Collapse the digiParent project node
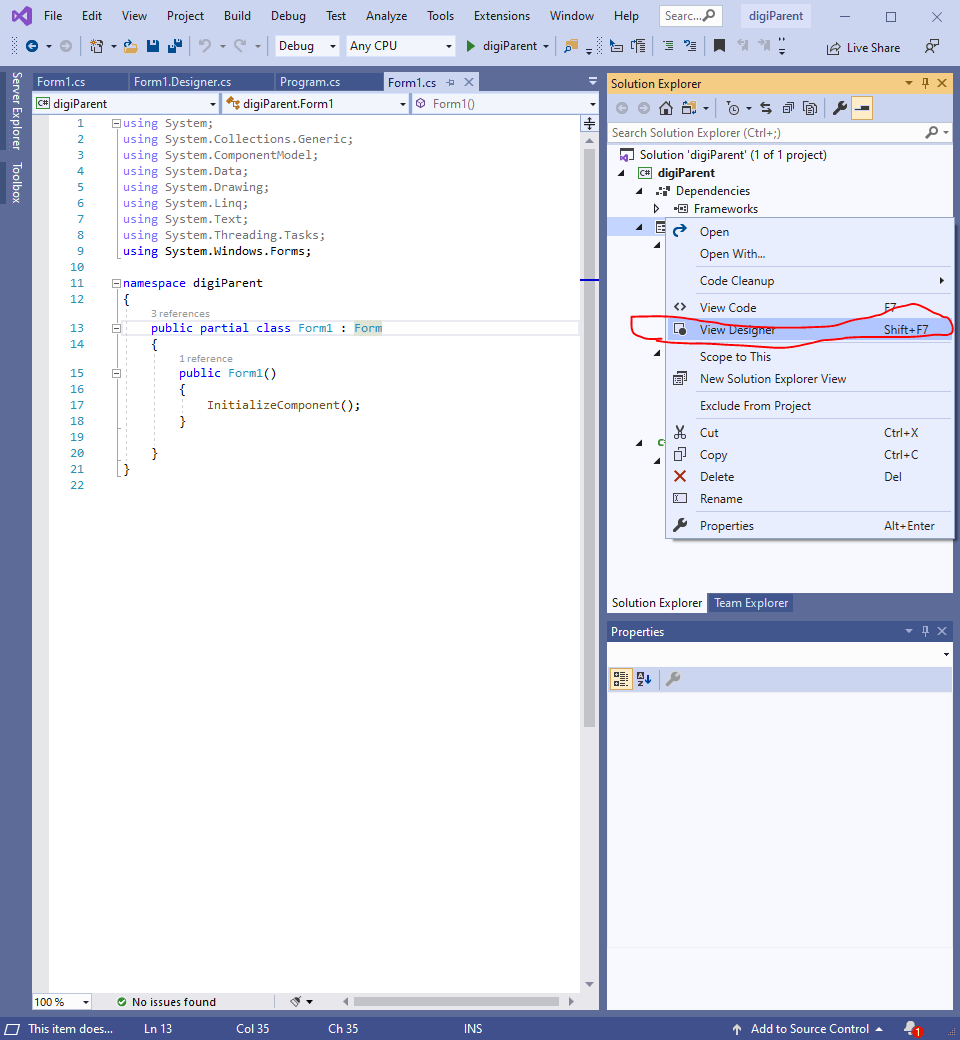 [x=622, y=172]
